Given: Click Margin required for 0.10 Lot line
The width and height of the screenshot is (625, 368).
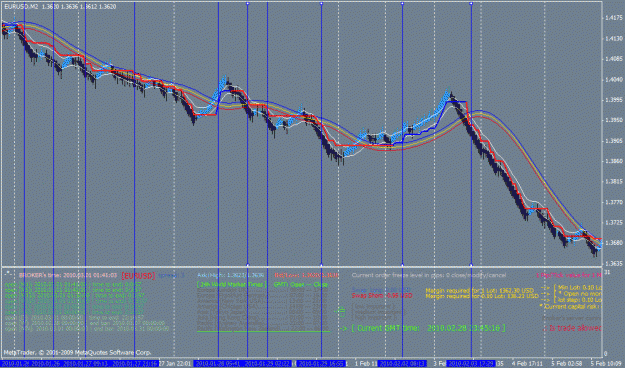Looking at the screenshot, I should (x=482, y=296).
